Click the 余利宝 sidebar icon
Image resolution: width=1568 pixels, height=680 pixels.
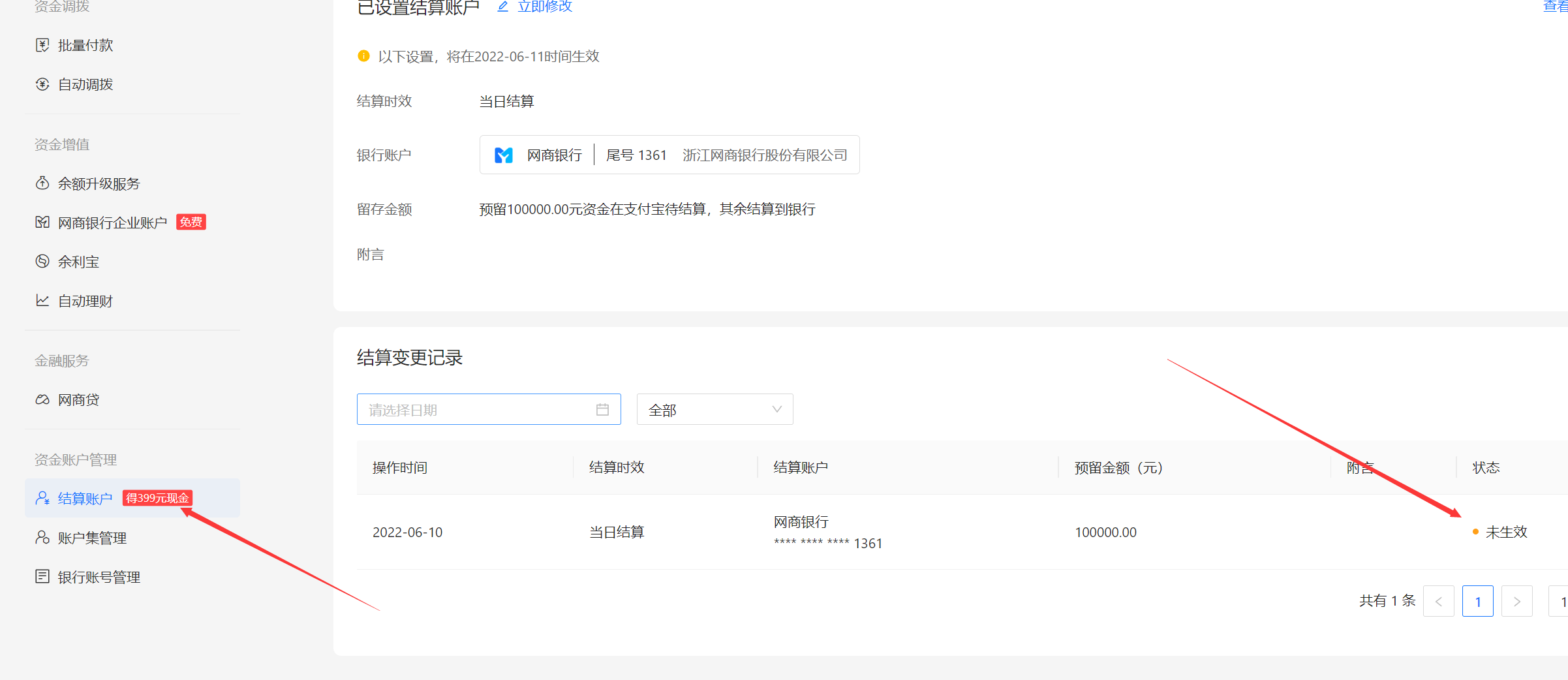pos(42,262)
